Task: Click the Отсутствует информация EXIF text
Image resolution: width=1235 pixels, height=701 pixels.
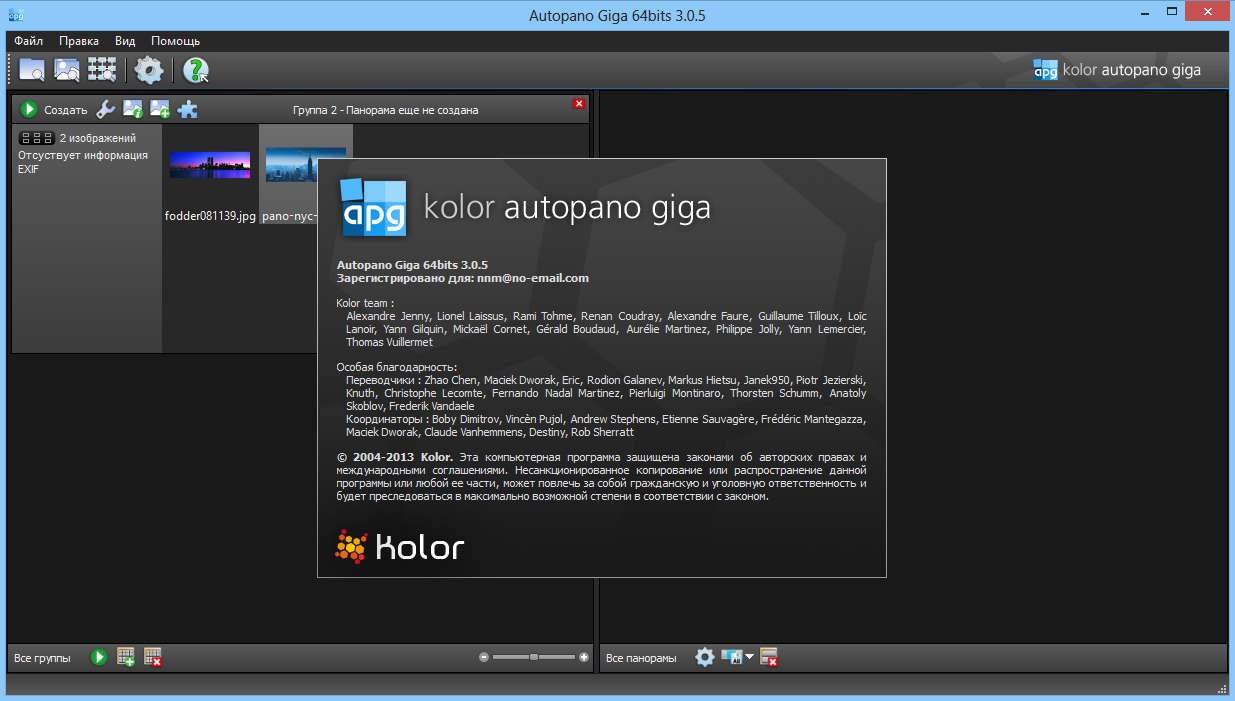Action: [83, 162]
